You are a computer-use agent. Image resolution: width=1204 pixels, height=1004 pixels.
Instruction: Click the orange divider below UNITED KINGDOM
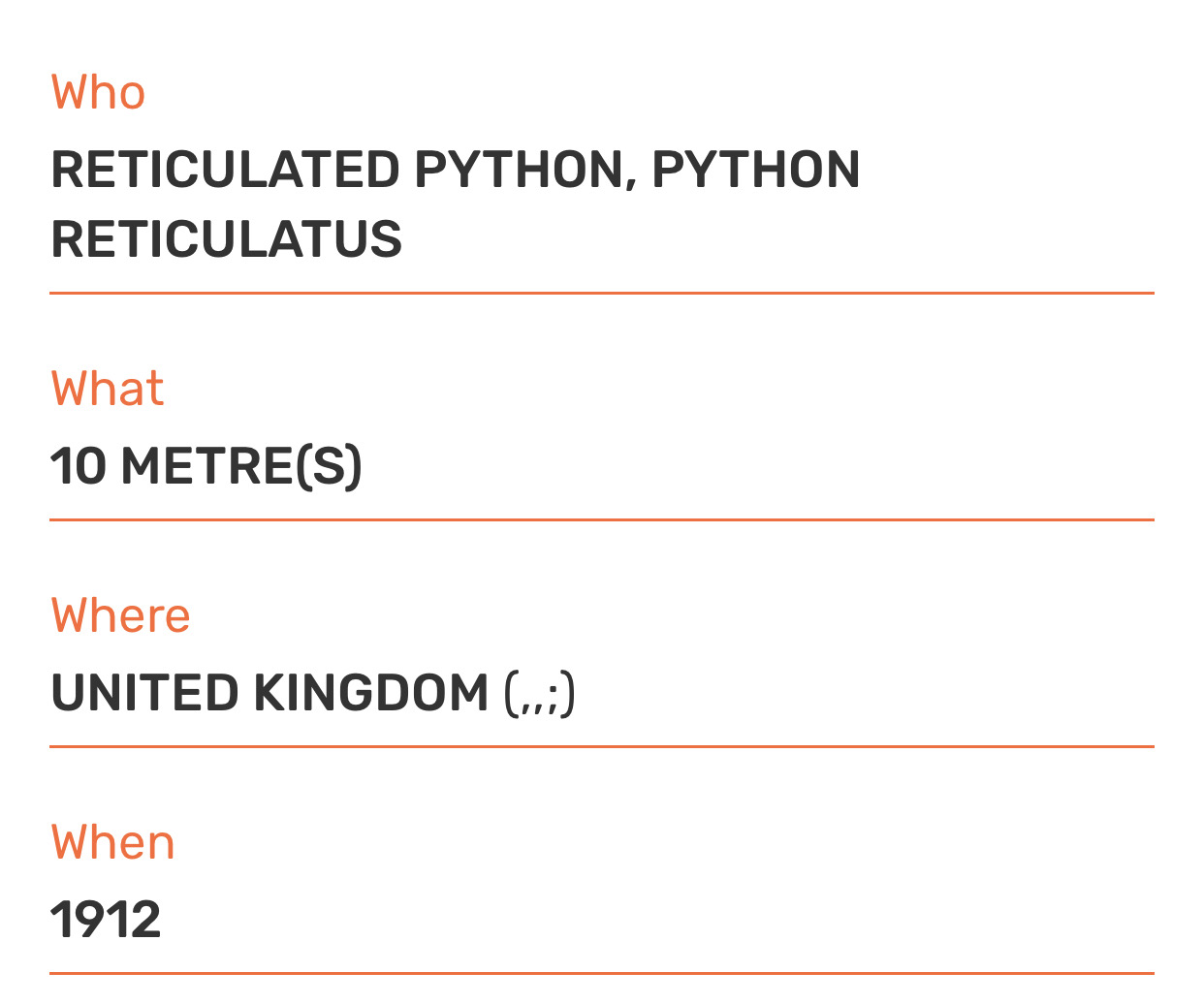tap(601, 747)
